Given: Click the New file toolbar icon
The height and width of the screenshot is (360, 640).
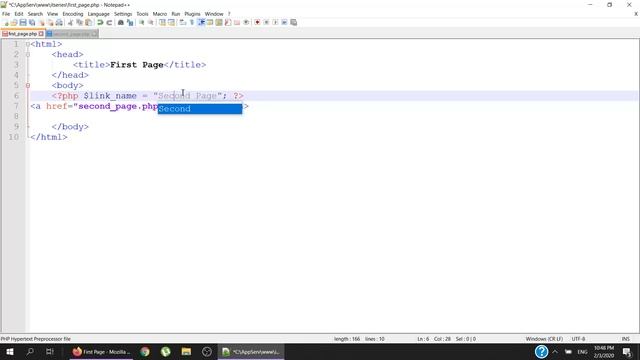Looking at the screenshot, I should [6, 22].
